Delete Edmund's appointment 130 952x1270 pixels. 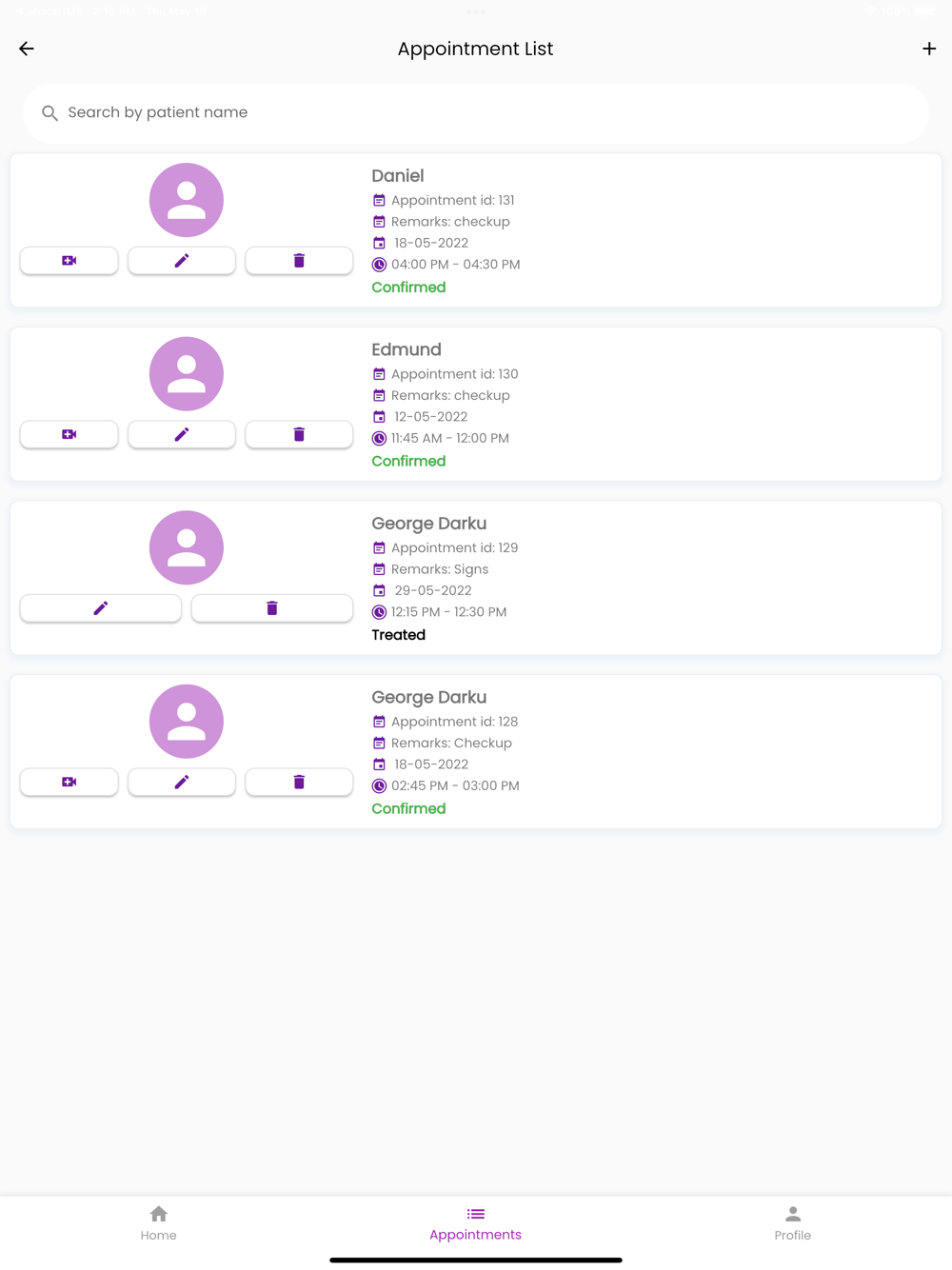[x=299, y=434]
